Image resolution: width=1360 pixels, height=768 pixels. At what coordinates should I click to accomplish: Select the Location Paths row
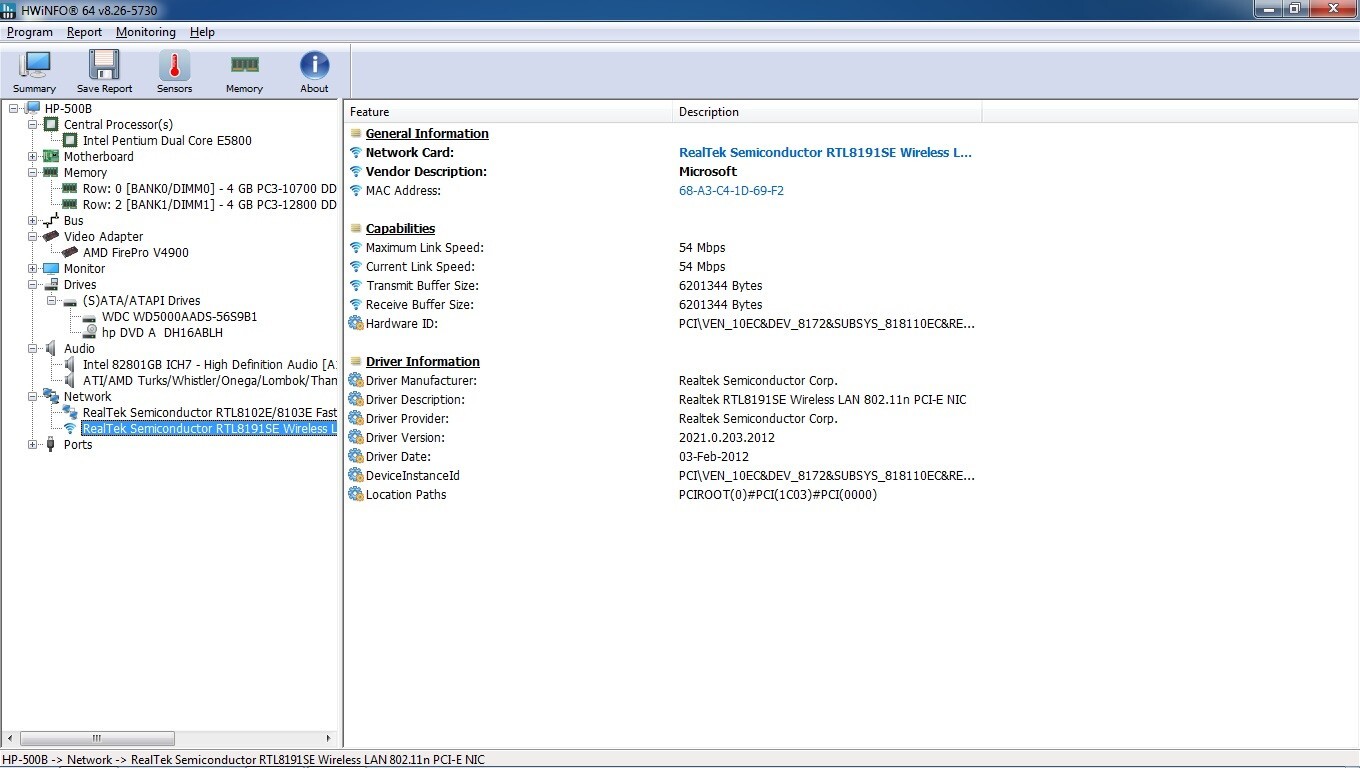click(x=663, y=494)
